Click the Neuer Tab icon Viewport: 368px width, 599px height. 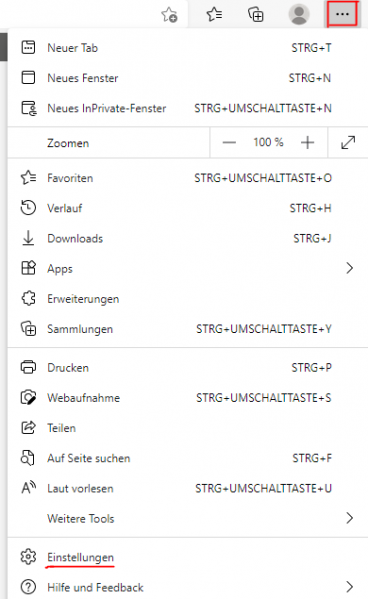coord(28,47)
